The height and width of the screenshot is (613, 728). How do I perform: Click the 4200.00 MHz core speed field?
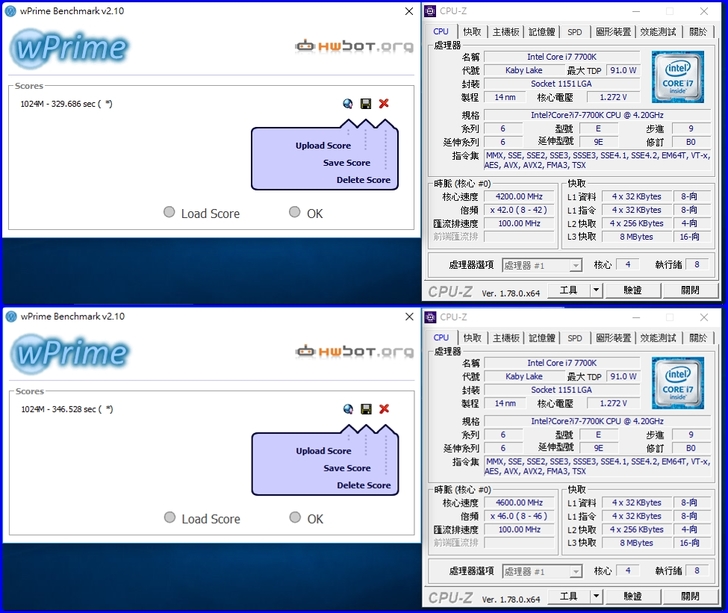pos(519,196)
